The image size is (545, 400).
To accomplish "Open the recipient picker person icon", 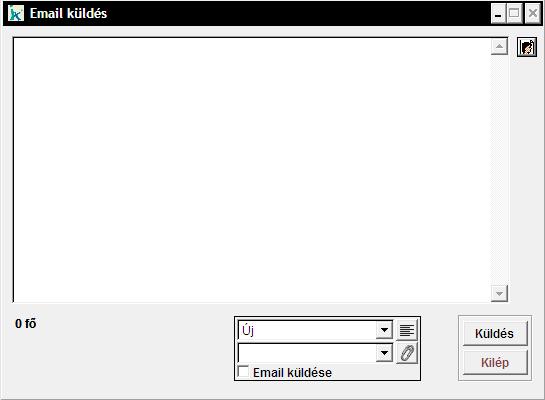I will point(527,47).
